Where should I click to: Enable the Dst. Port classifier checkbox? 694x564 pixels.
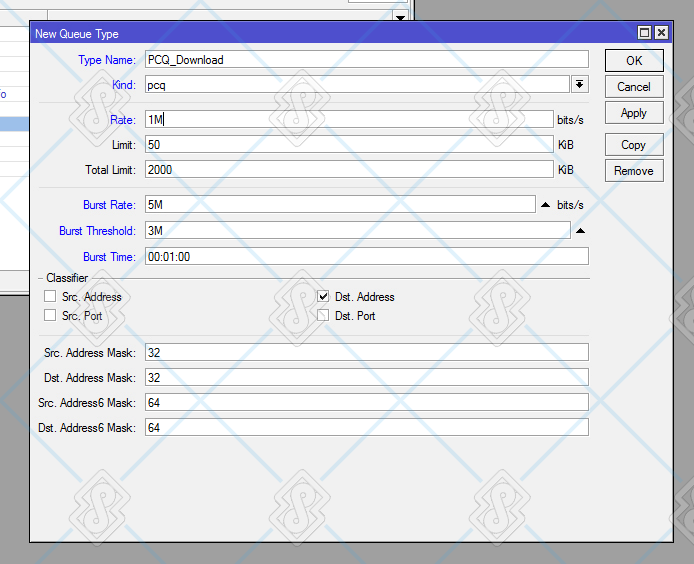(323, 315)
